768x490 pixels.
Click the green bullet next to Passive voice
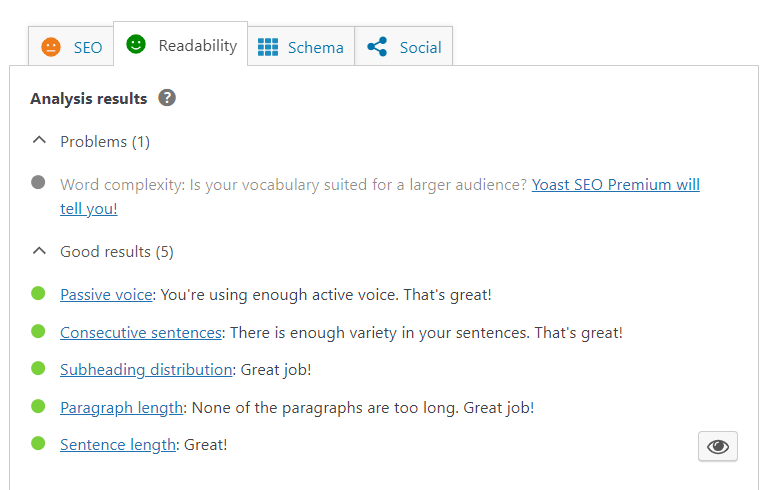click(38, 293)
